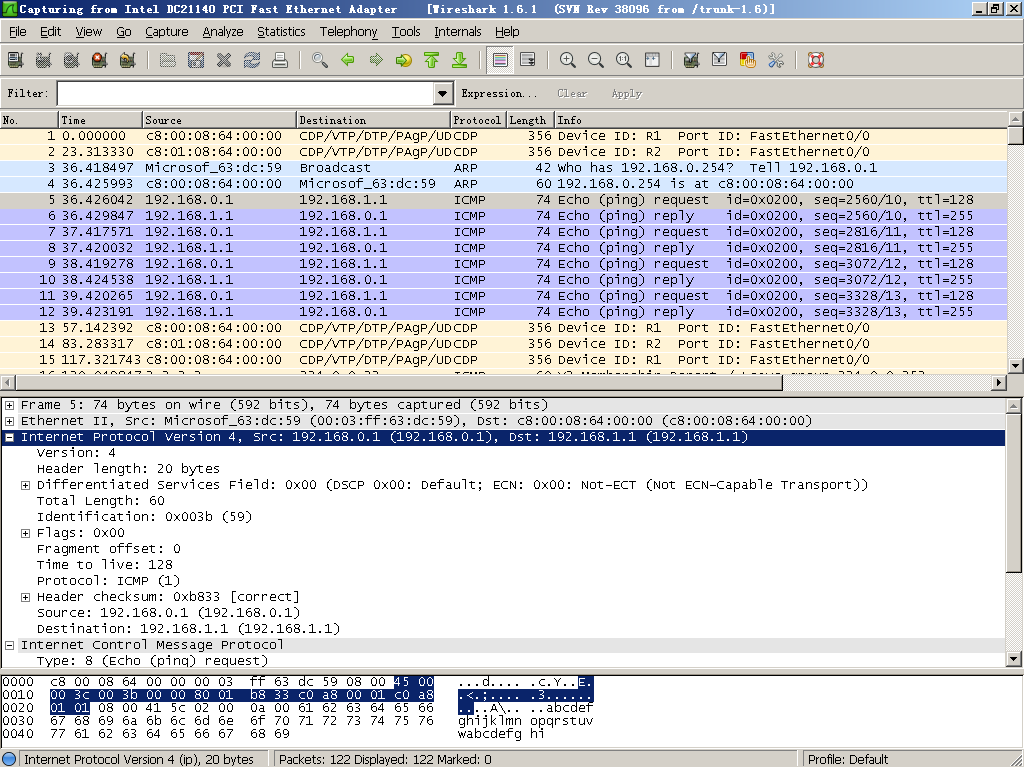This screenshot has height=768, width=1024.
Task: Stop the running capture icon
Action: (x=100, y=61)
